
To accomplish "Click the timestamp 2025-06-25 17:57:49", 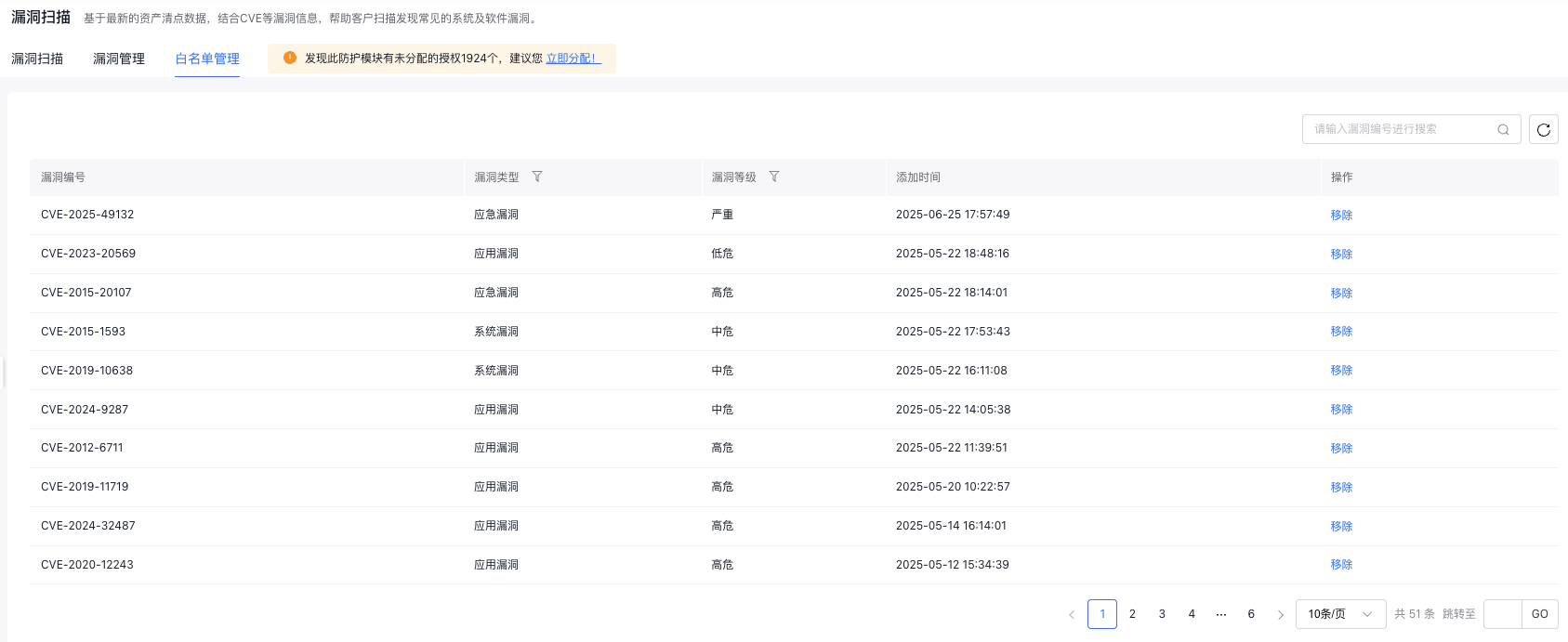I will click(x=953, y=215).
